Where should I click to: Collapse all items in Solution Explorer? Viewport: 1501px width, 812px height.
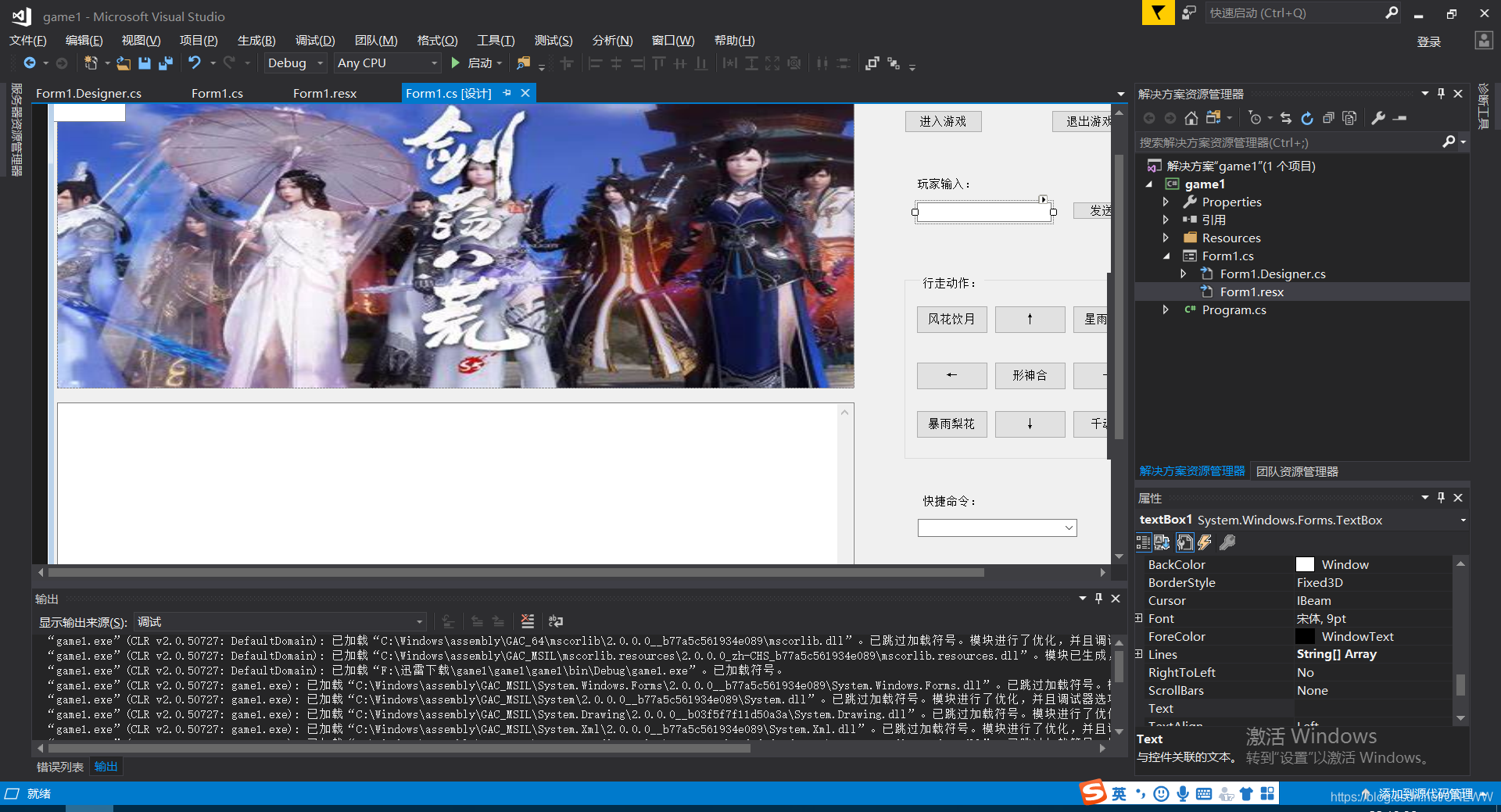1328,118
